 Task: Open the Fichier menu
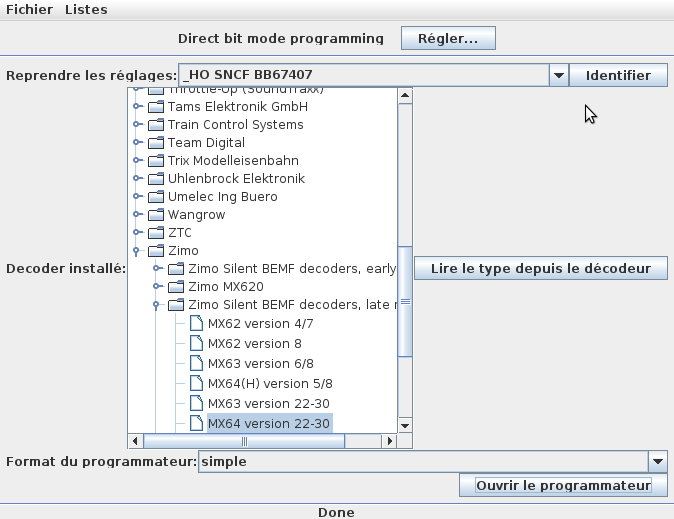tap(29, 9)
